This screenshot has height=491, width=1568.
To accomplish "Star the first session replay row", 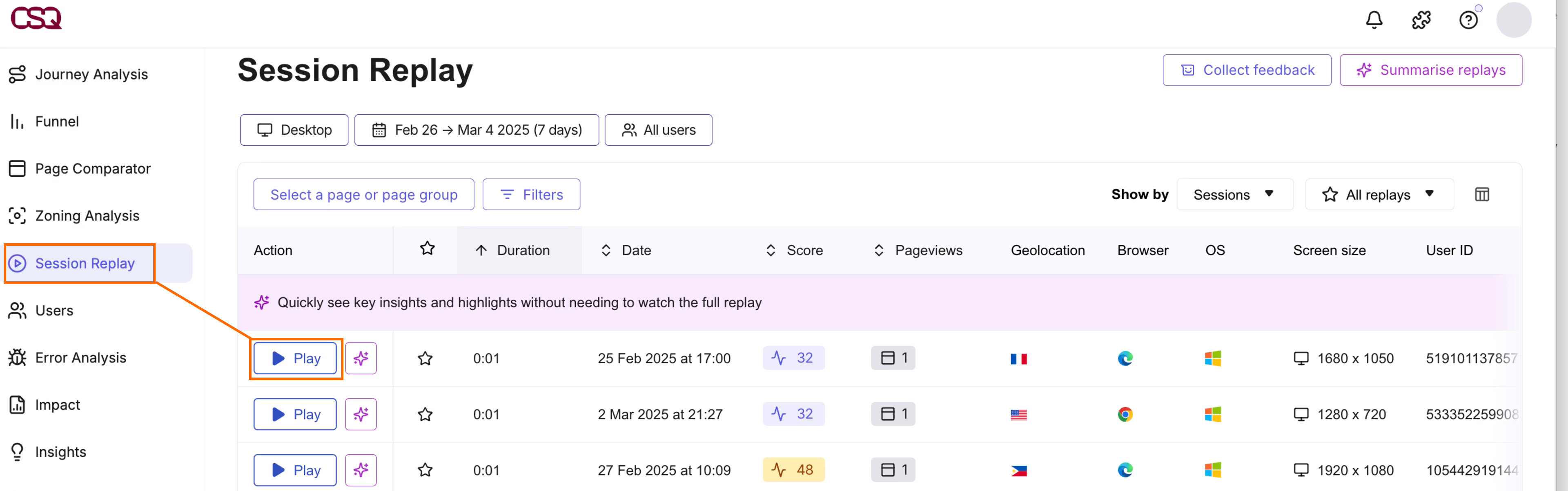I will click(x=425, y=358).
